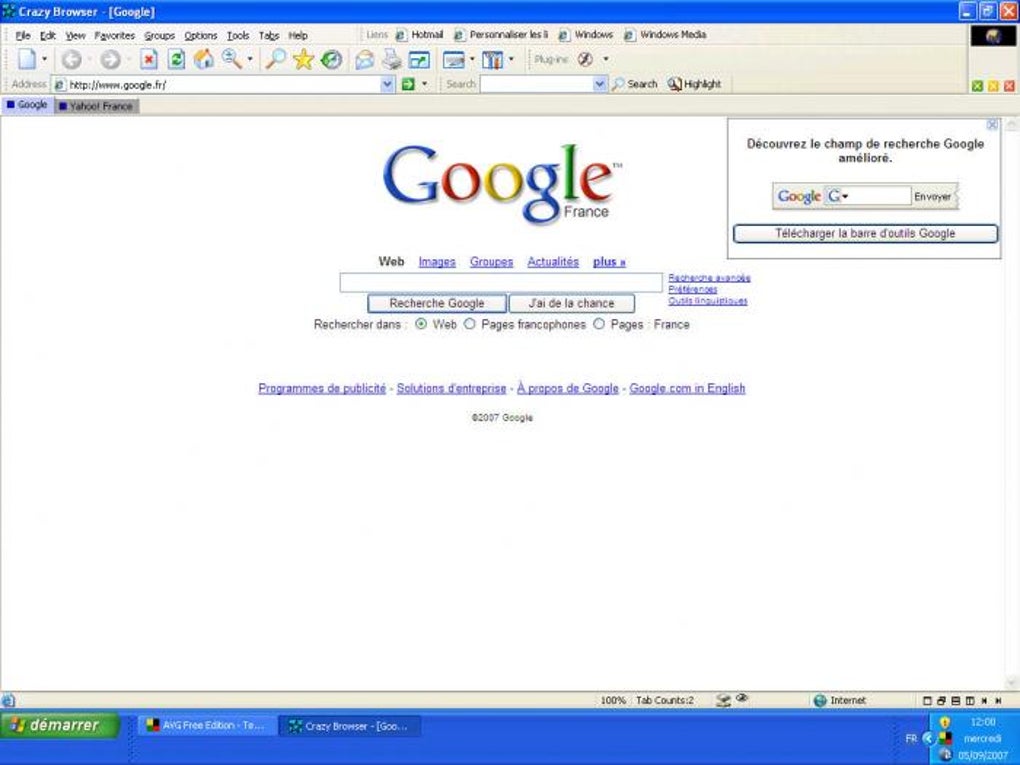Click the New blank page icon
The height and width of the screenshot is (765, 1020).
pos(27,59)
